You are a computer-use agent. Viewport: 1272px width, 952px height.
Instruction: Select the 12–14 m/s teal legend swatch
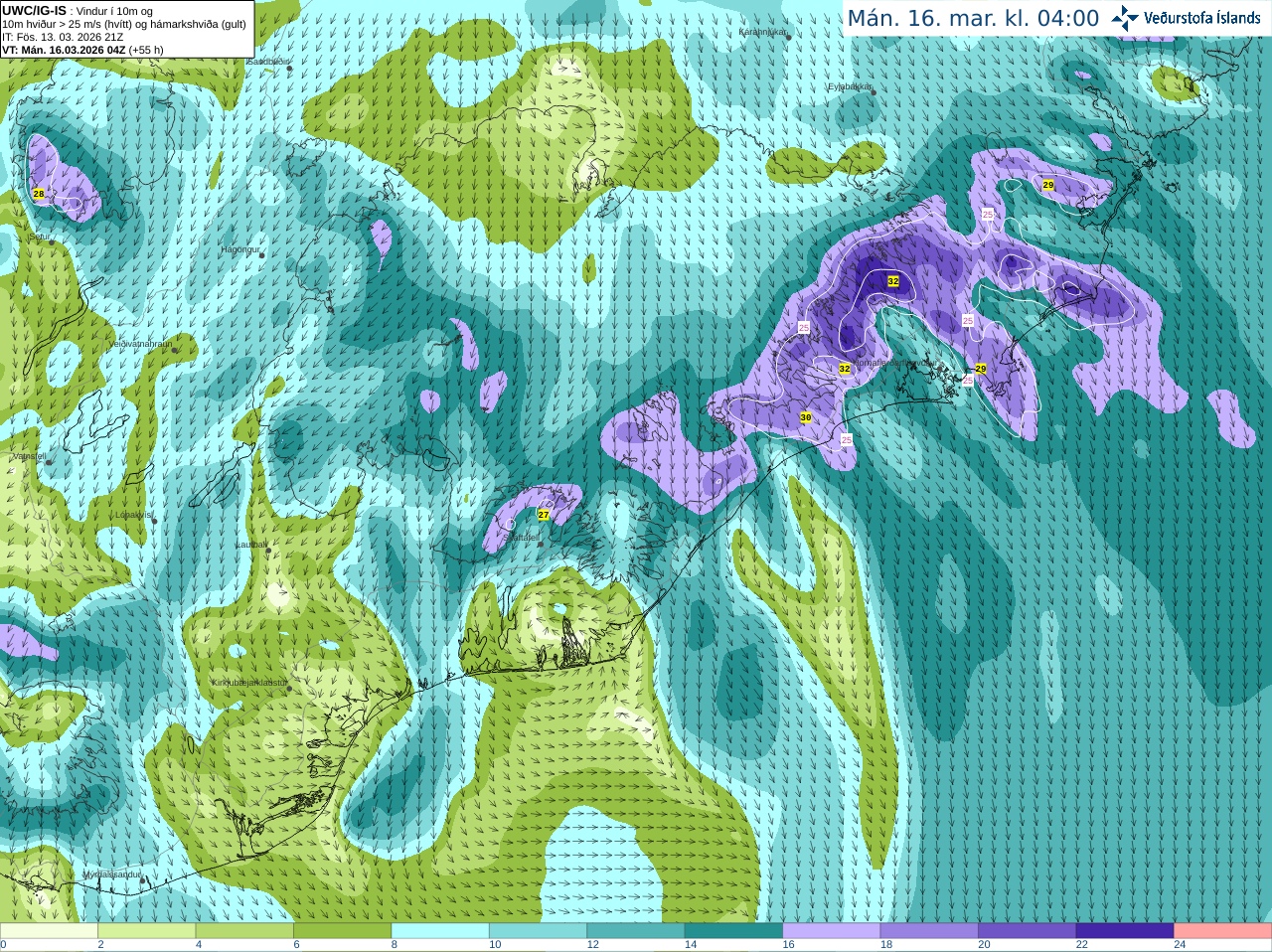click(x=636, y=931)
